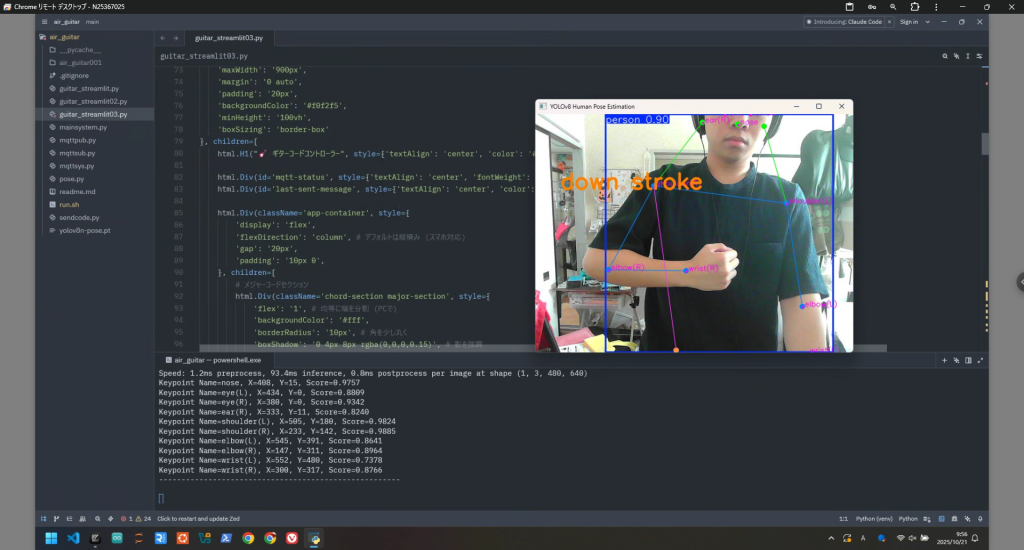Open buffer search in editor toolbar
1024x550 pixels.
(x=943, y=56)
